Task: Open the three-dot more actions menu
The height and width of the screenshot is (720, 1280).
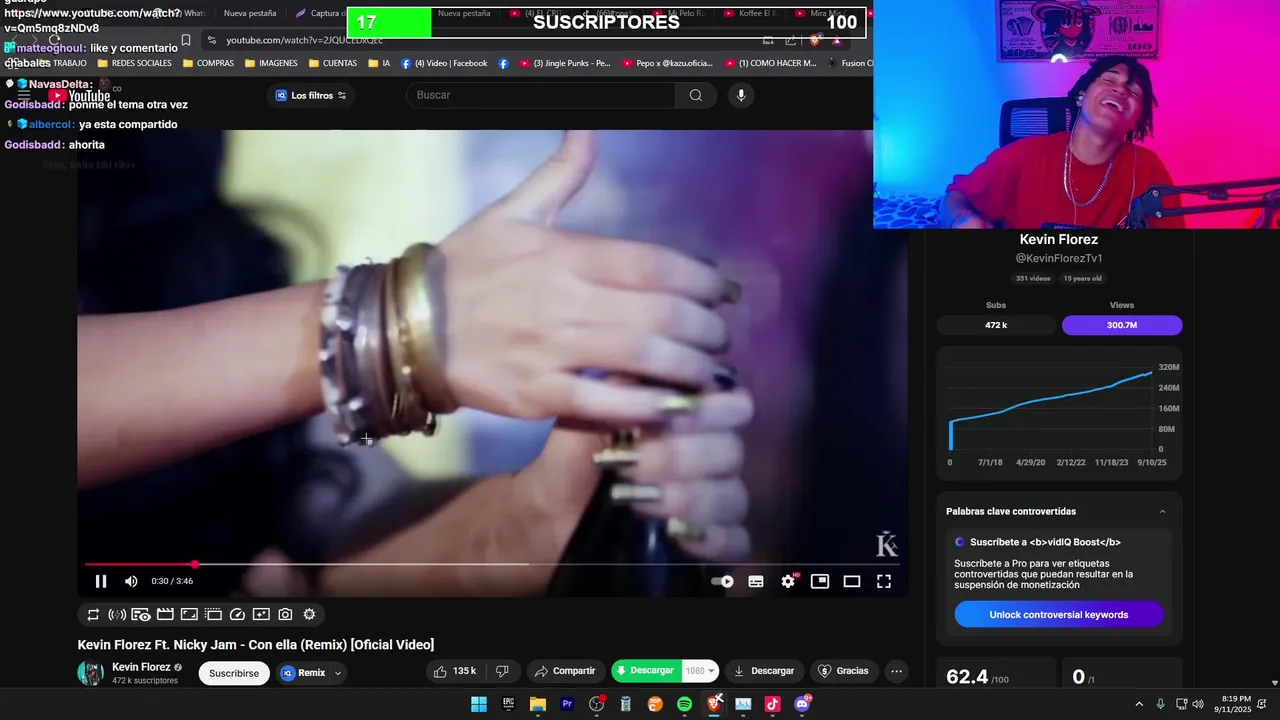Action: tap(896, 671)
